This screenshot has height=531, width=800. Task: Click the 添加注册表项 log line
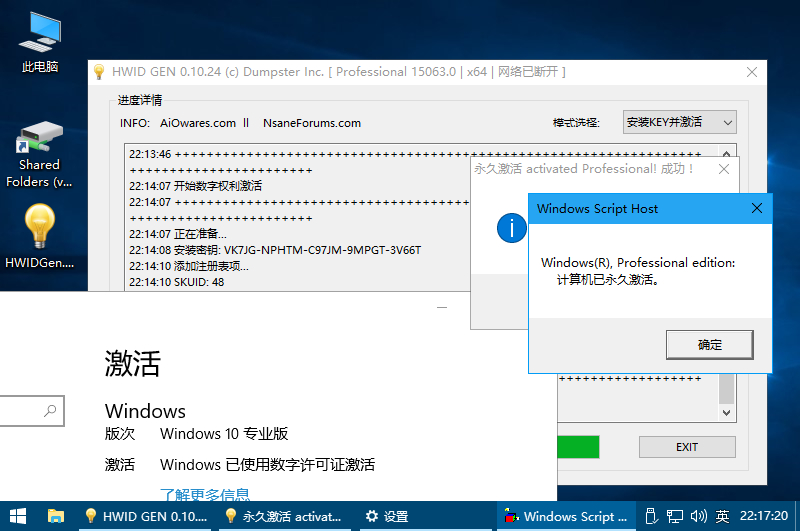pyautogui.click(x=189, y=266)
